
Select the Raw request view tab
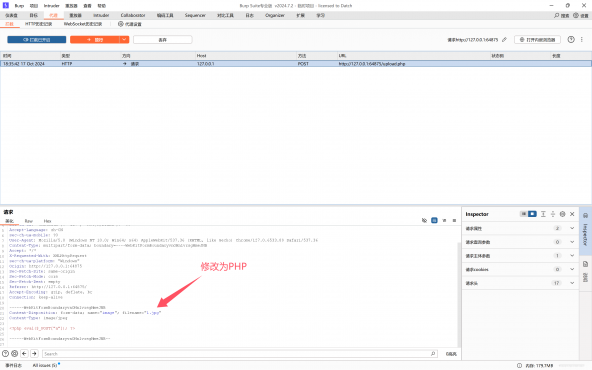click(x=29, y=221)
